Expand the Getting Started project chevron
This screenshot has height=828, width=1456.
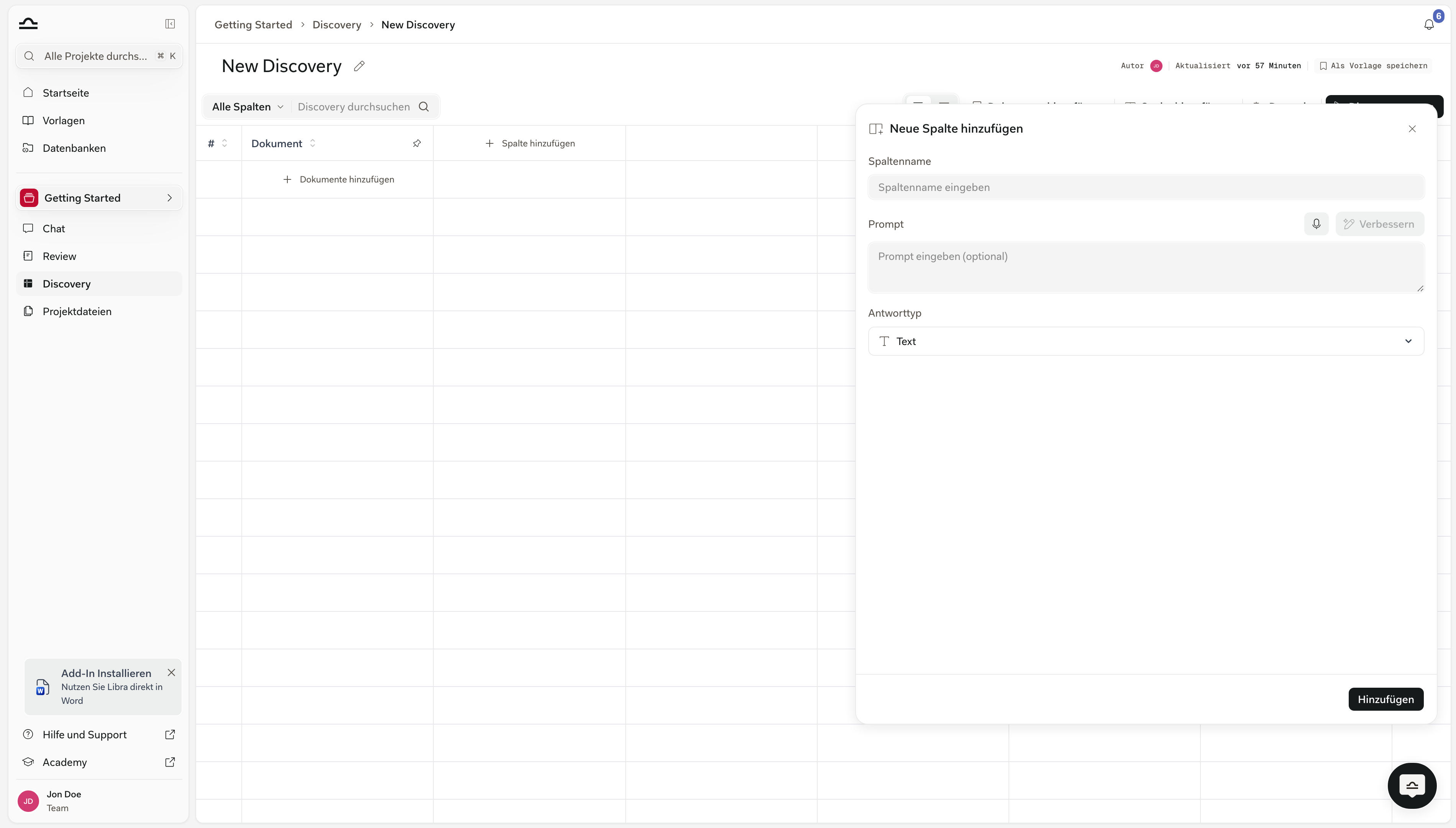(x=169, y=198)
